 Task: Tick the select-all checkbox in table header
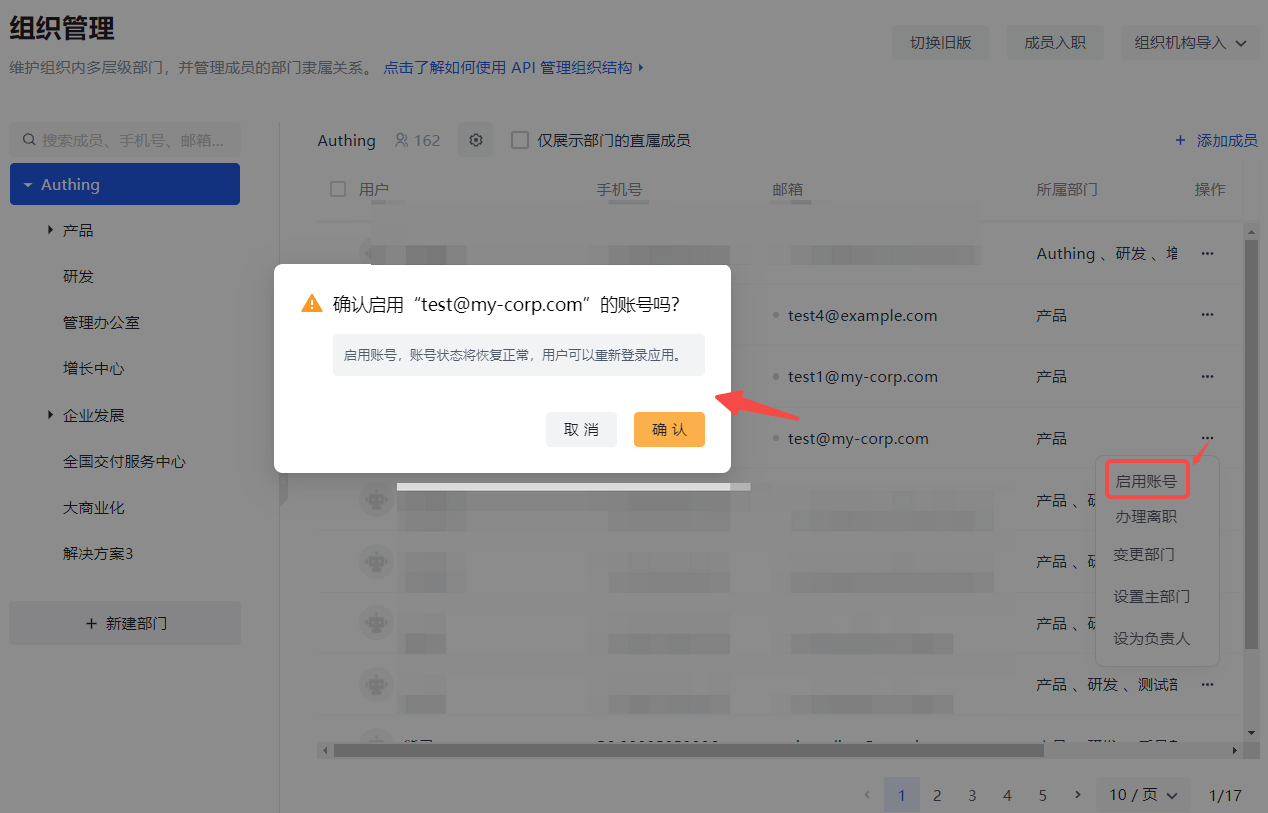coord(338,189)
